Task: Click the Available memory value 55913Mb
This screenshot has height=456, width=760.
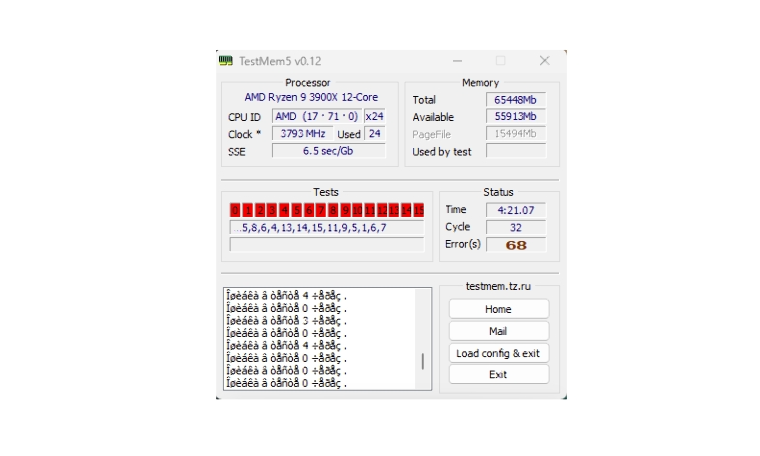Action: (x=516, y=117)
